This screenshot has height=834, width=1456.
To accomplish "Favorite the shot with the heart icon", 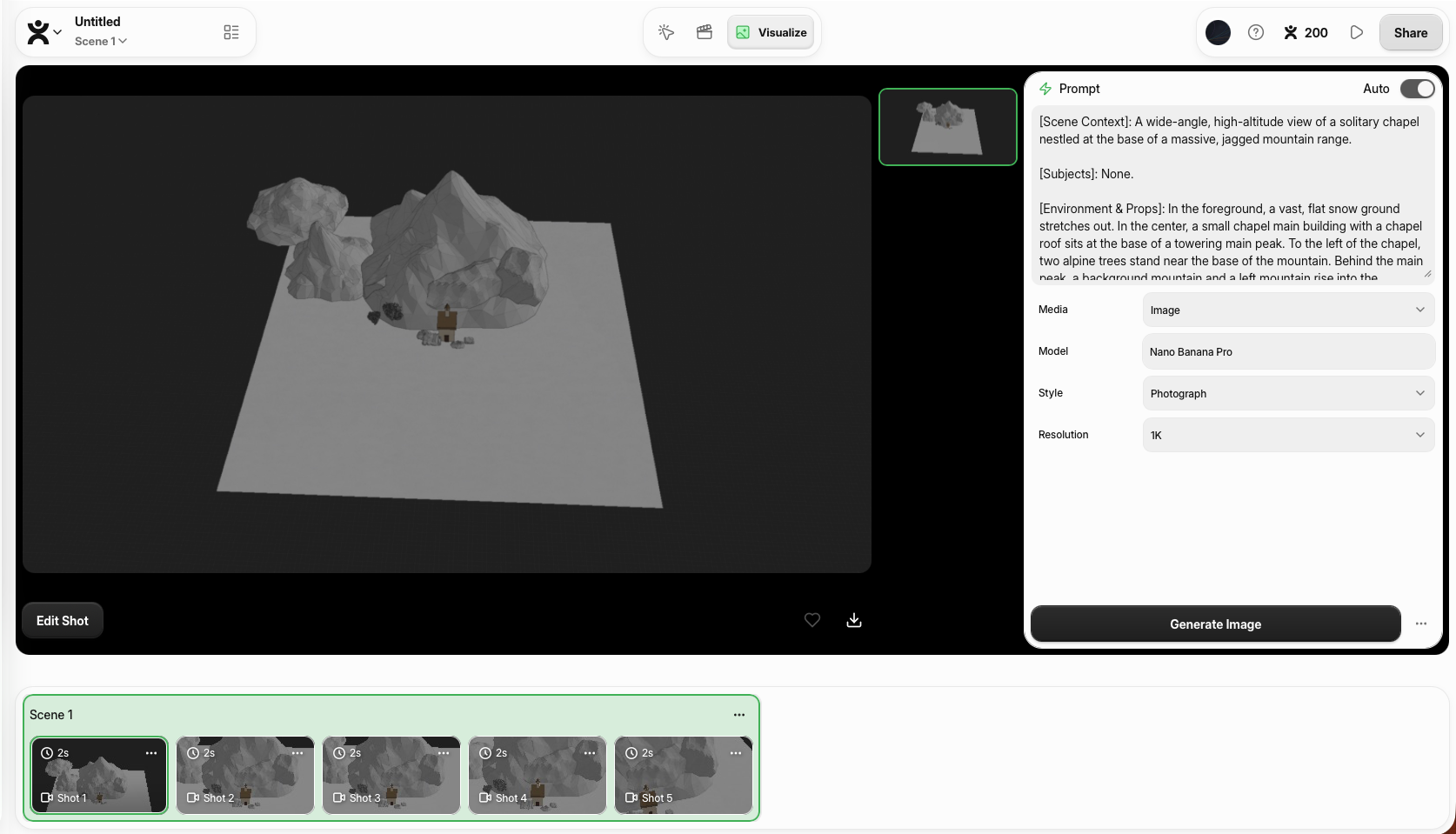I will click(x=811, y=620).
